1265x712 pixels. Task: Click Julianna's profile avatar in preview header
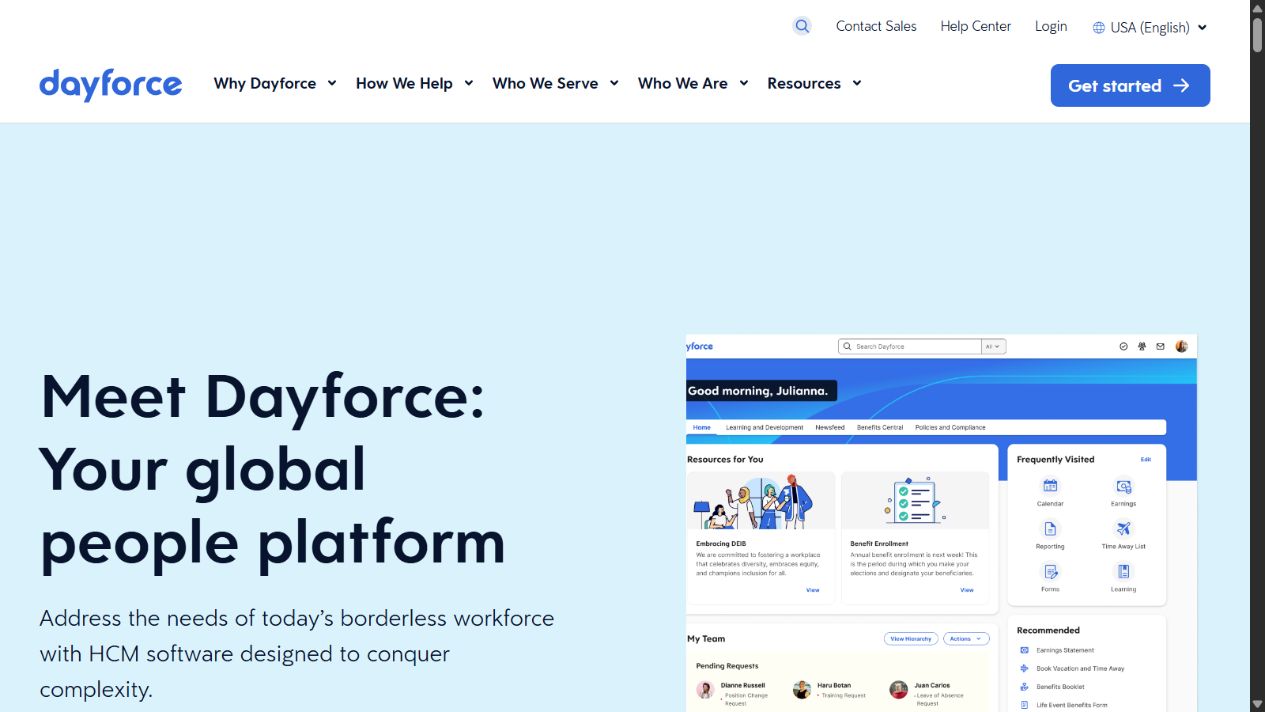click(x=1181, y=346)
